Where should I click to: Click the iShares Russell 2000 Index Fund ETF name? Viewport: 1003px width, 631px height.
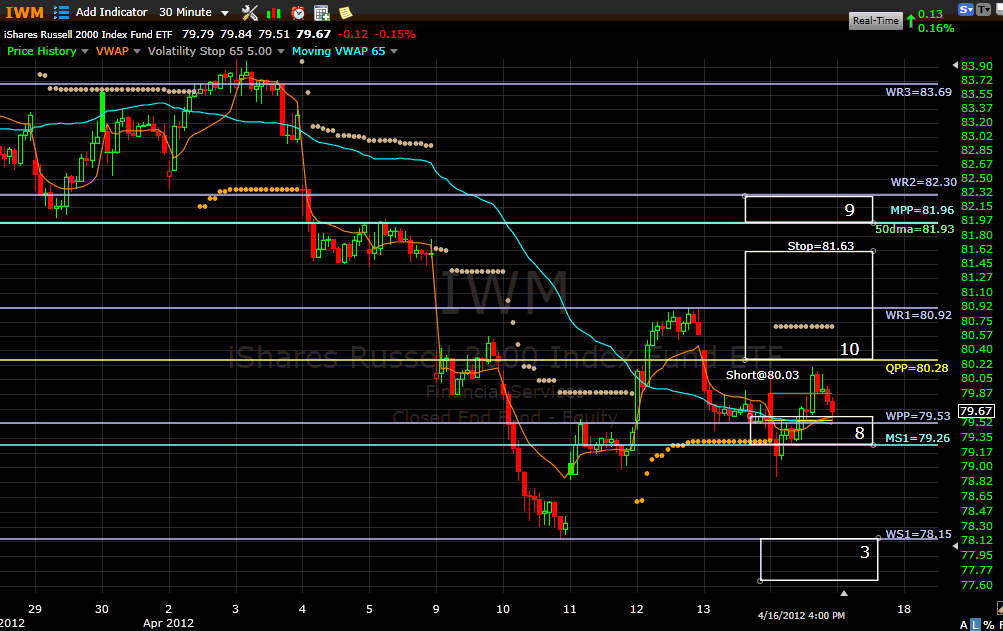pos(88,35)
